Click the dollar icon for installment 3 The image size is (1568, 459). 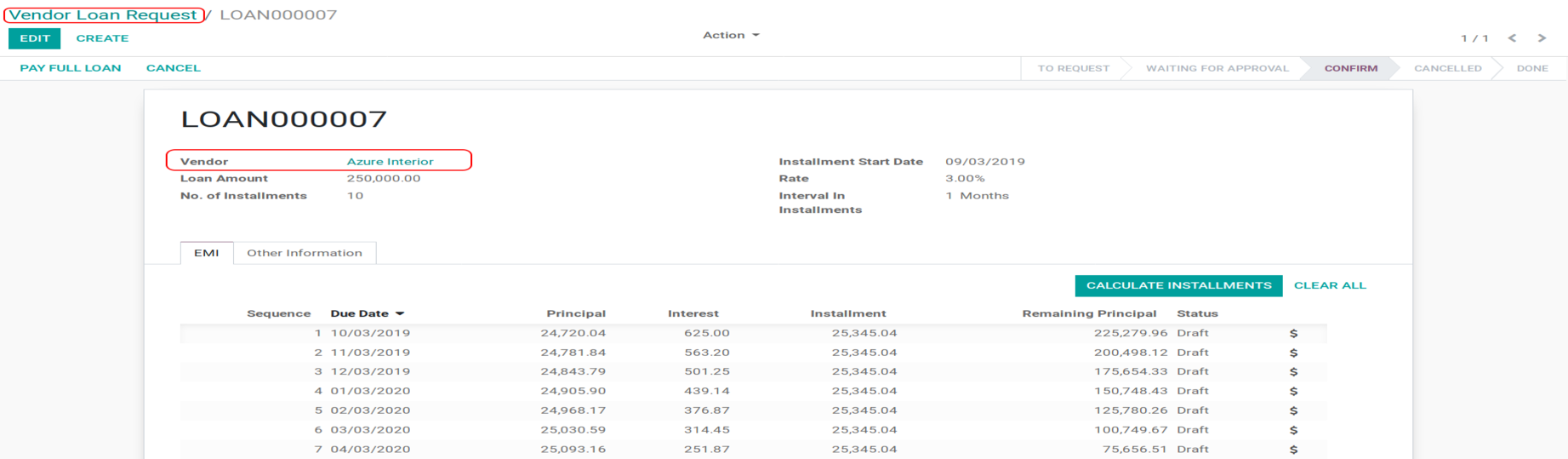(1293, 372)
